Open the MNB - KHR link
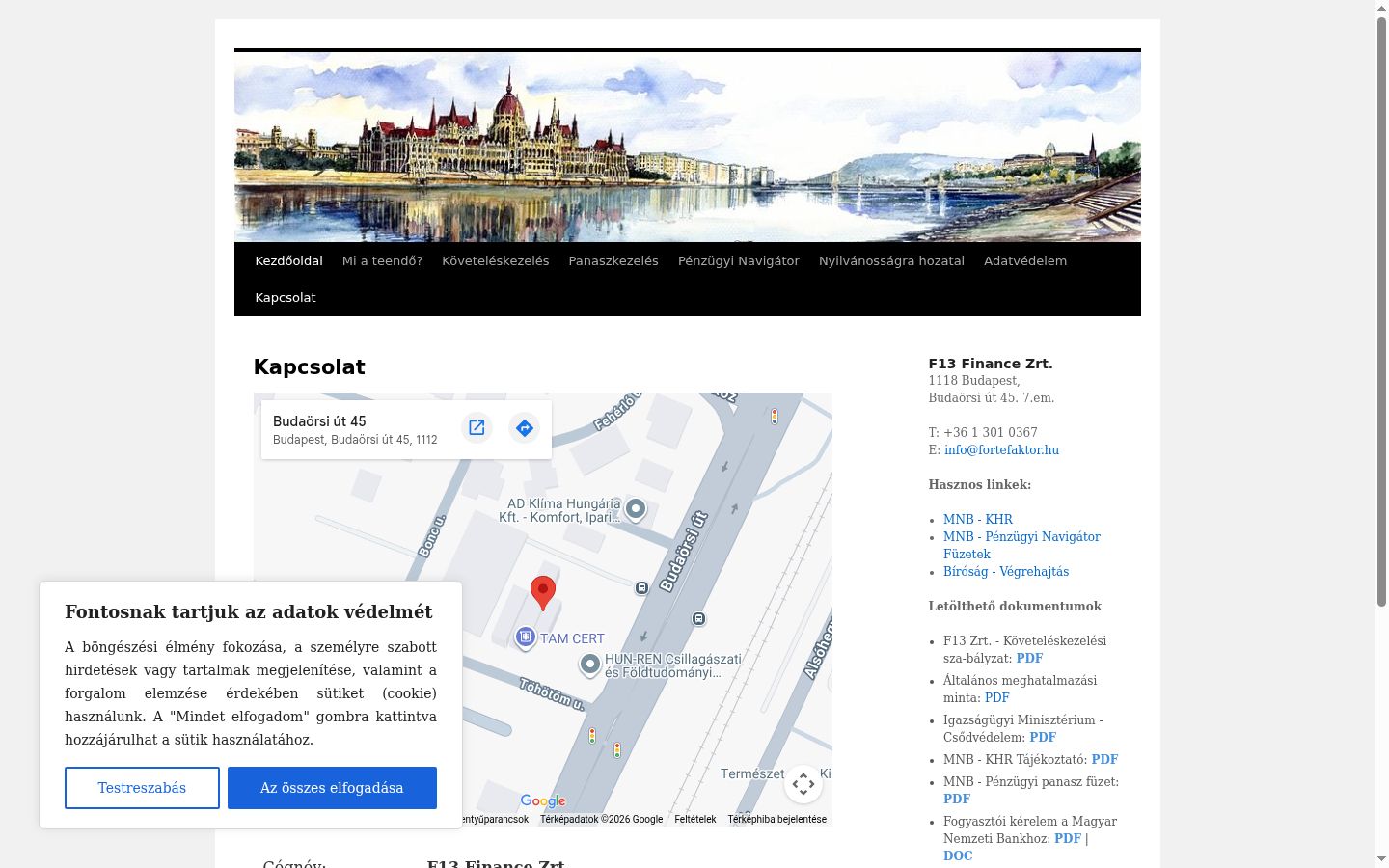The image size is (1389, 868). pos(978,519)
